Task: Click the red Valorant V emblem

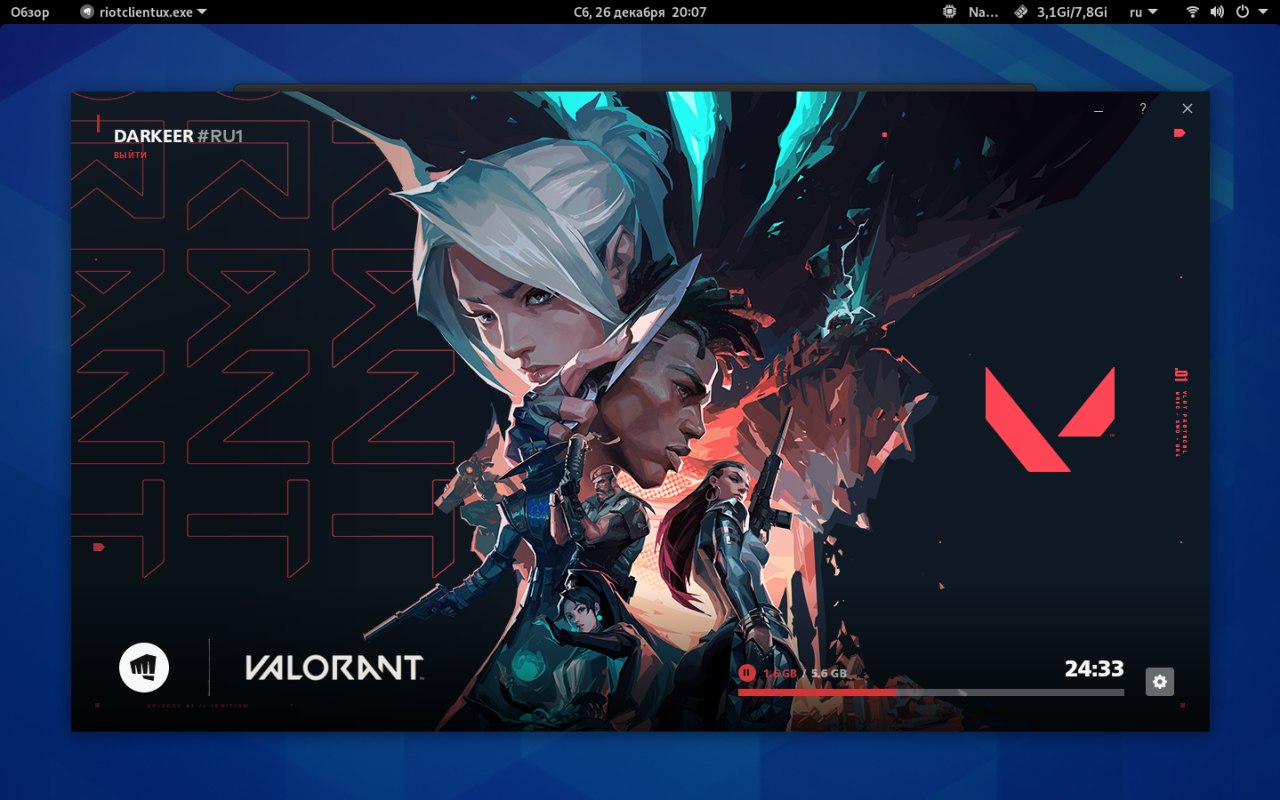Action: [x=1050, y=419]
